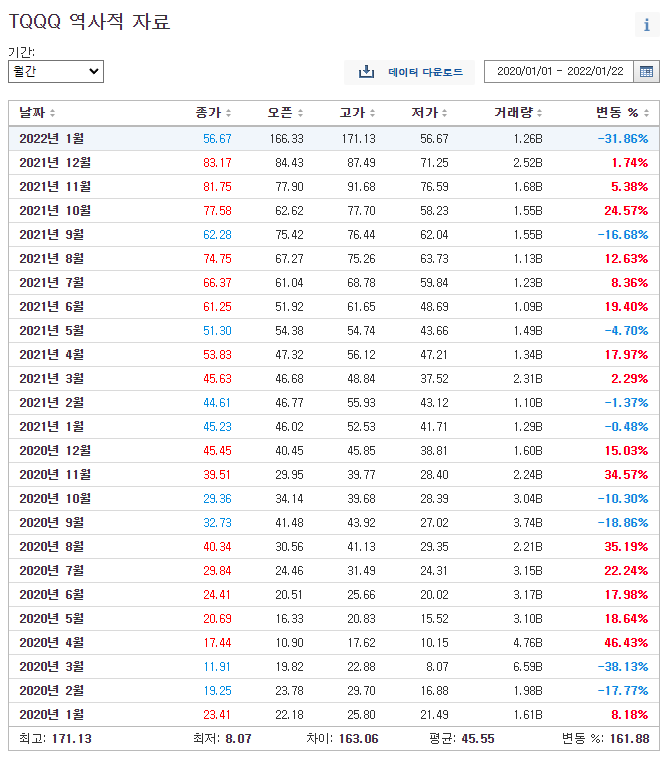
Task: Click the 46.43% change value
Action: tap(626, 643)
